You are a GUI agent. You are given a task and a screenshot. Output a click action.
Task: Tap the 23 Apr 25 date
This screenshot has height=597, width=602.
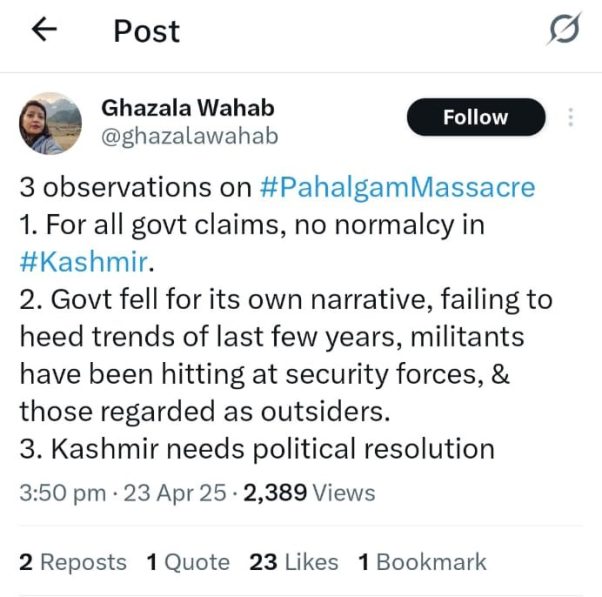pyautogui.click(x=175, y=493)
